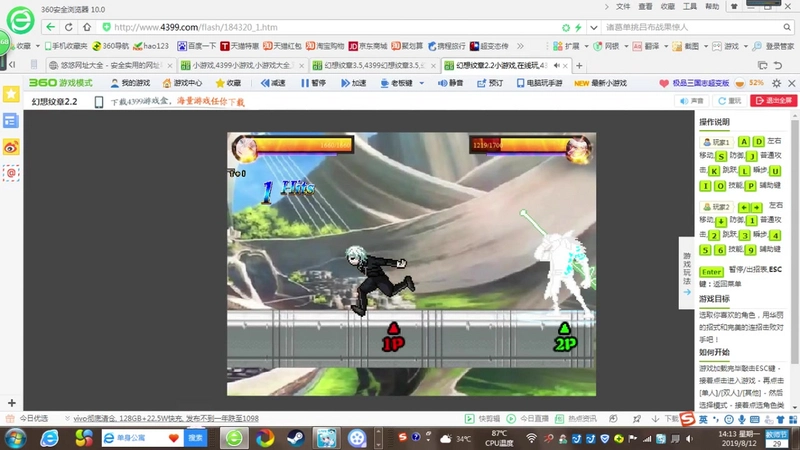Click the 预订 button in game bar

click(x=490, y=83)
